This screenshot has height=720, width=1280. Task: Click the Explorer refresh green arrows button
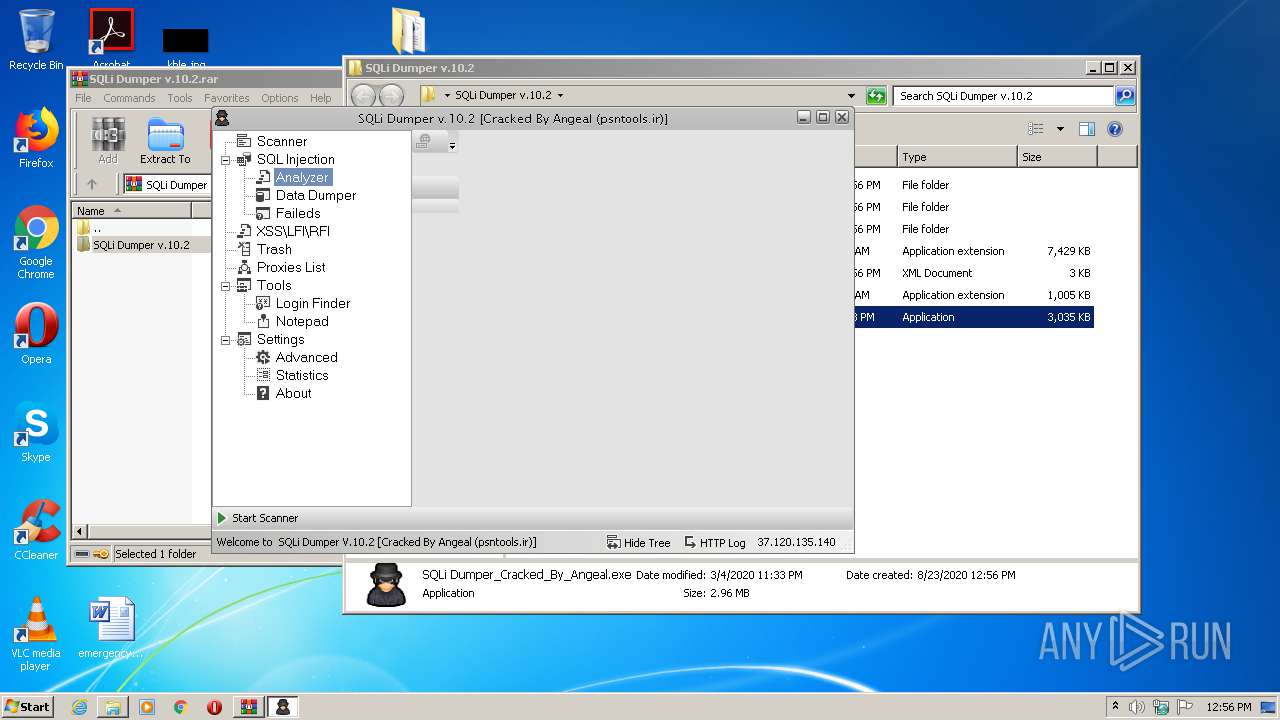[x=876, y=96]
